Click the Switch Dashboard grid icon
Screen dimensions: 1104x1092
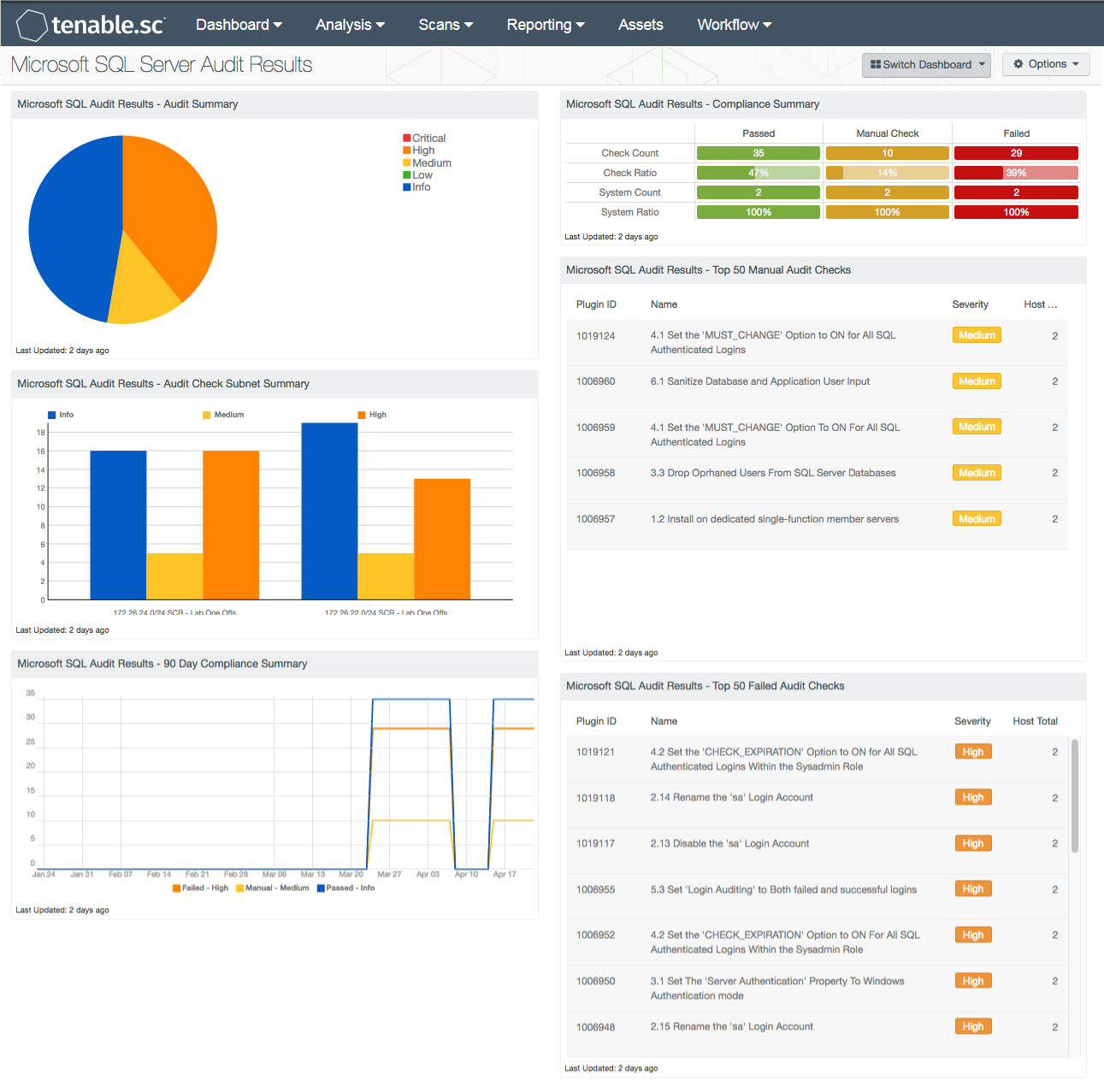(x=876, y=64)
